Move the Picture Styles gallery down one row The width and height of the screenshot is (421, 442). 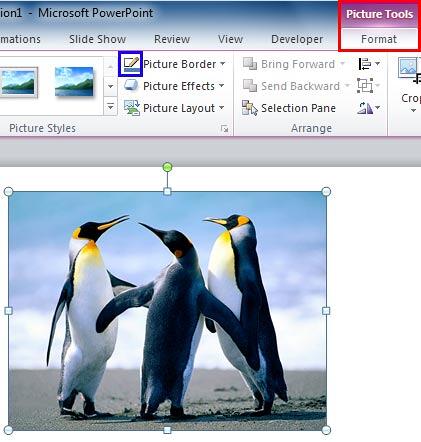(110, 86)
